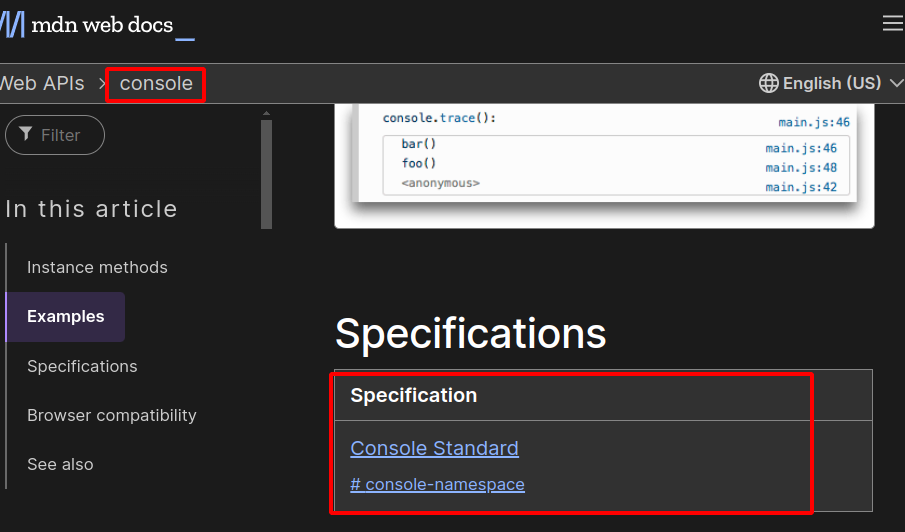Viewport: 905px width, 532px height.
Task: Click the mdn web docs title text
Action: 102,25
